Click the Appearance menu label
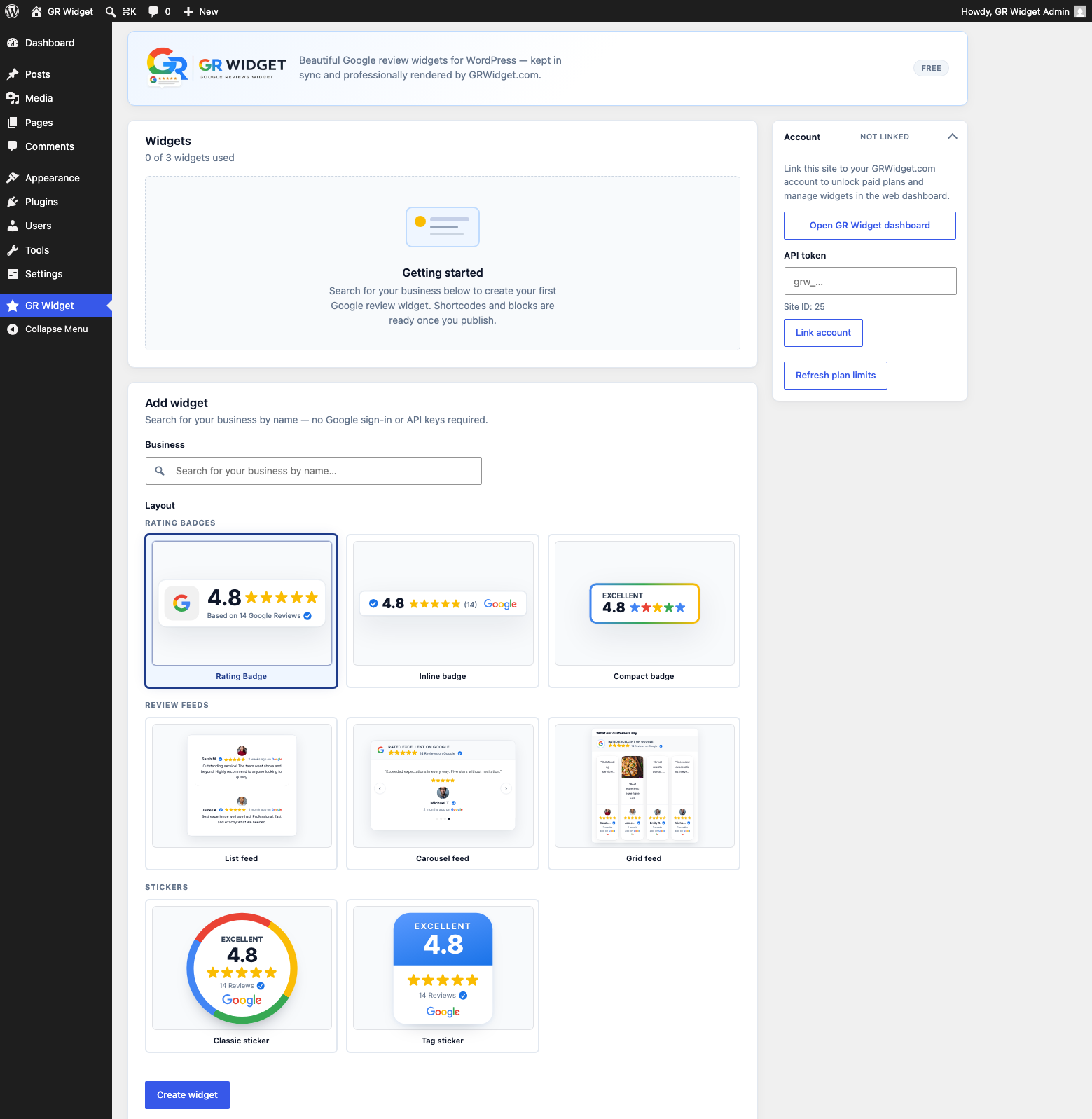 (53, 178)
